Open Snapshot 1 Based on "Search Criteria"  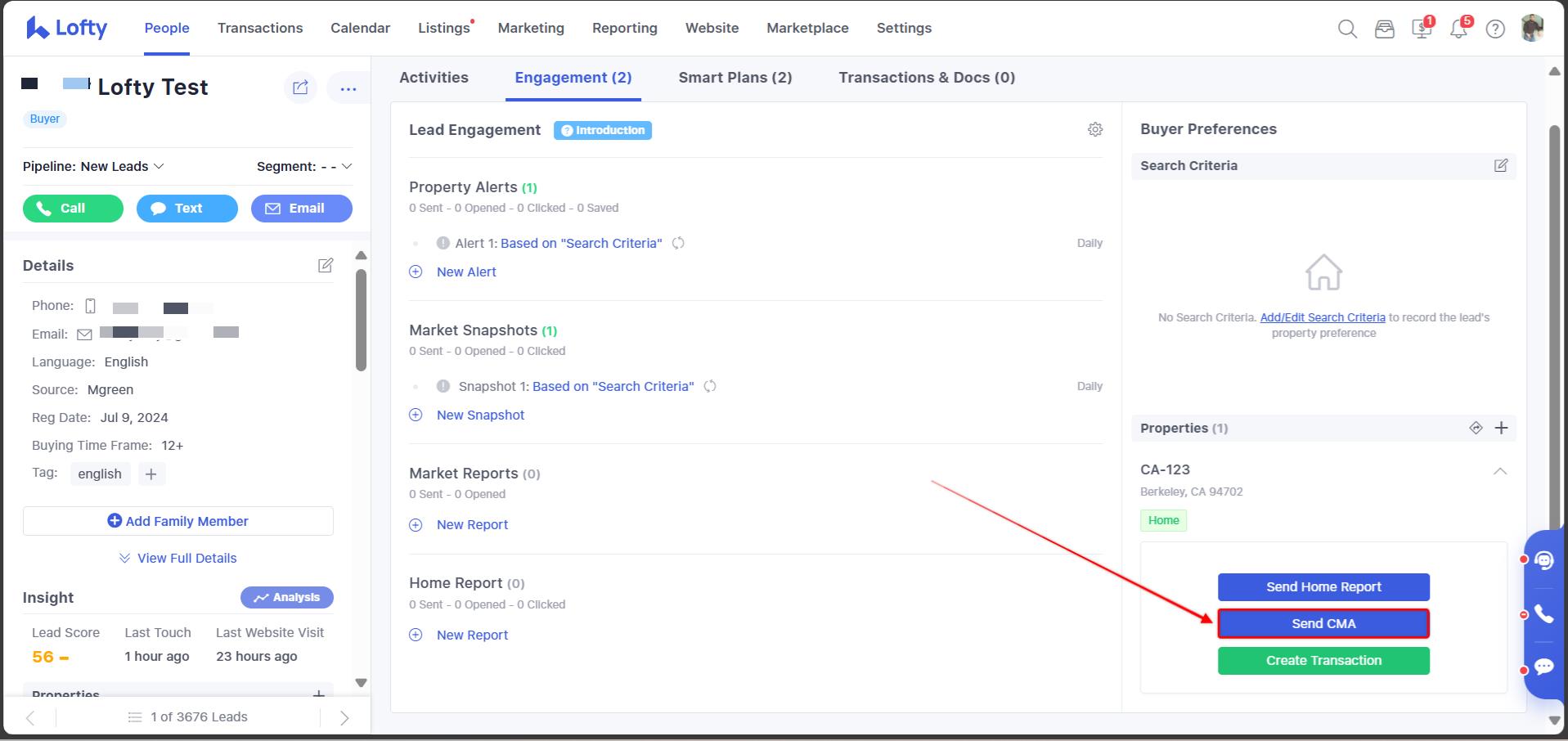click(613, 386)
